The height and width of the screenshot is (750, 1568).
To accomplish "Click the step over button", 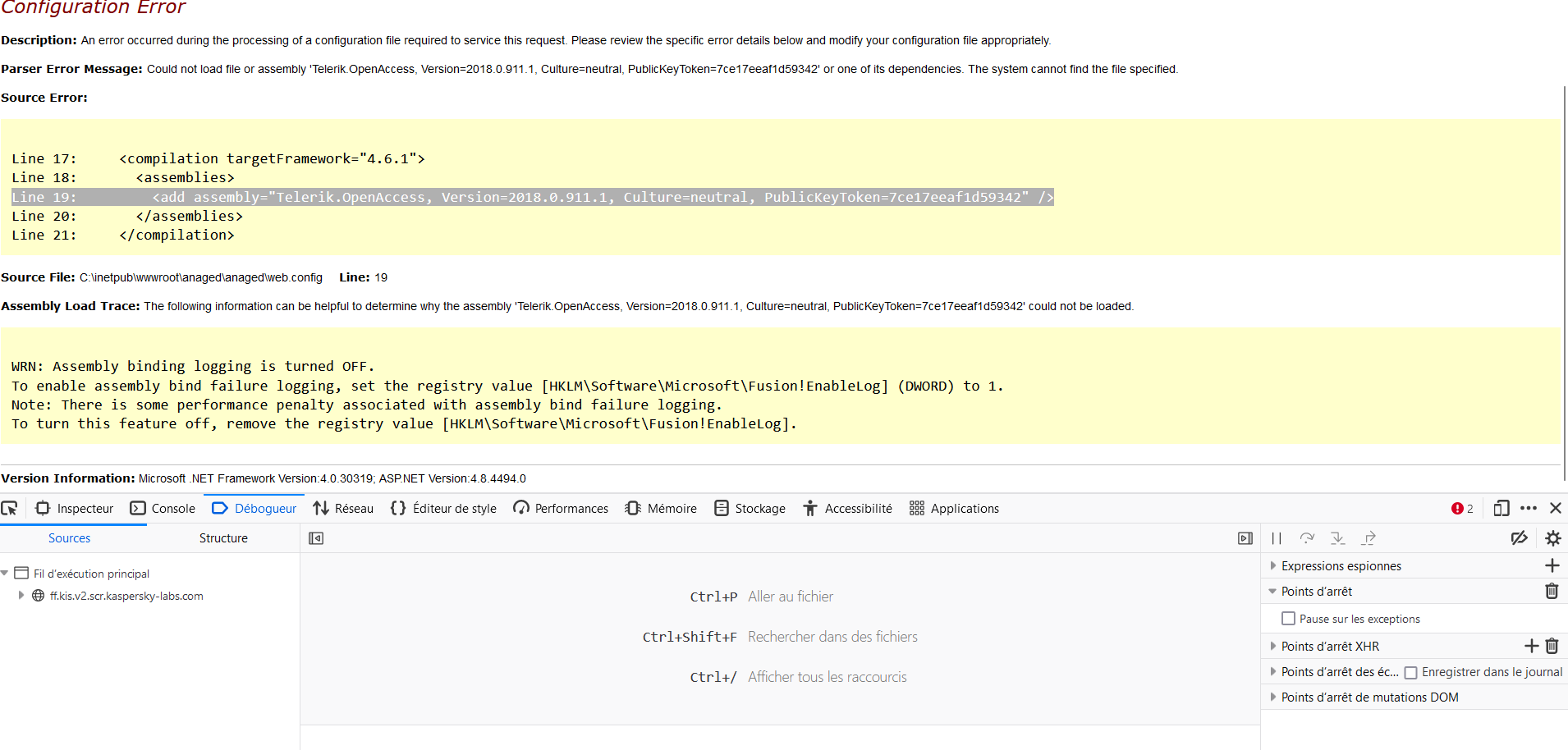I will point(1308,538).
